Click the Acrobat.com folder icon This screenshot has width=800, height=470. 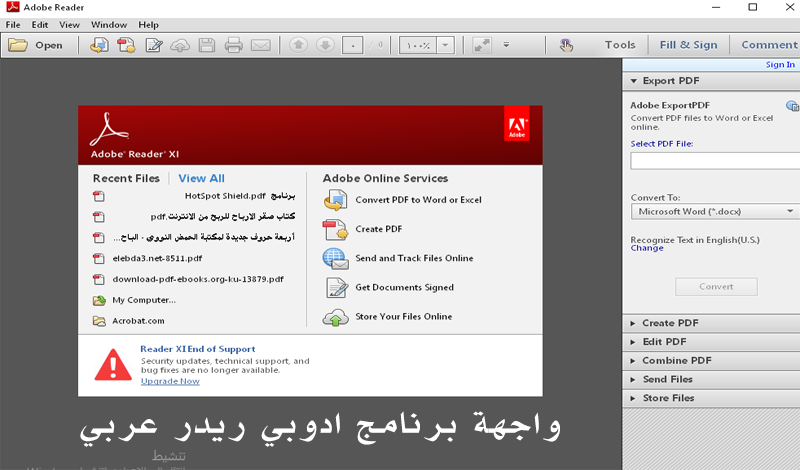(x=99, y=321)
